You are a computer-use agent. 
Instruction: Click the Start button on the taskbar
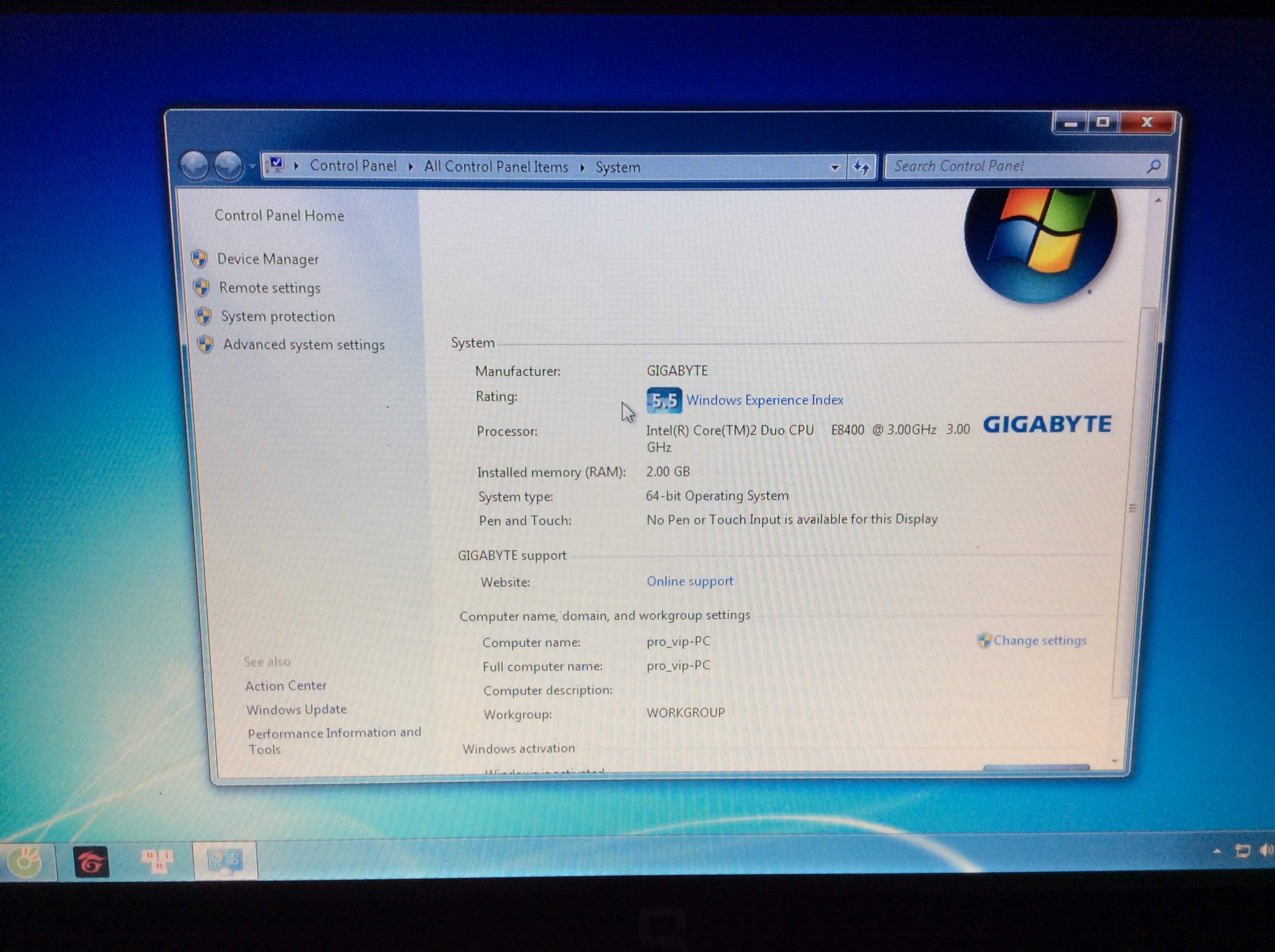(26, 862)
